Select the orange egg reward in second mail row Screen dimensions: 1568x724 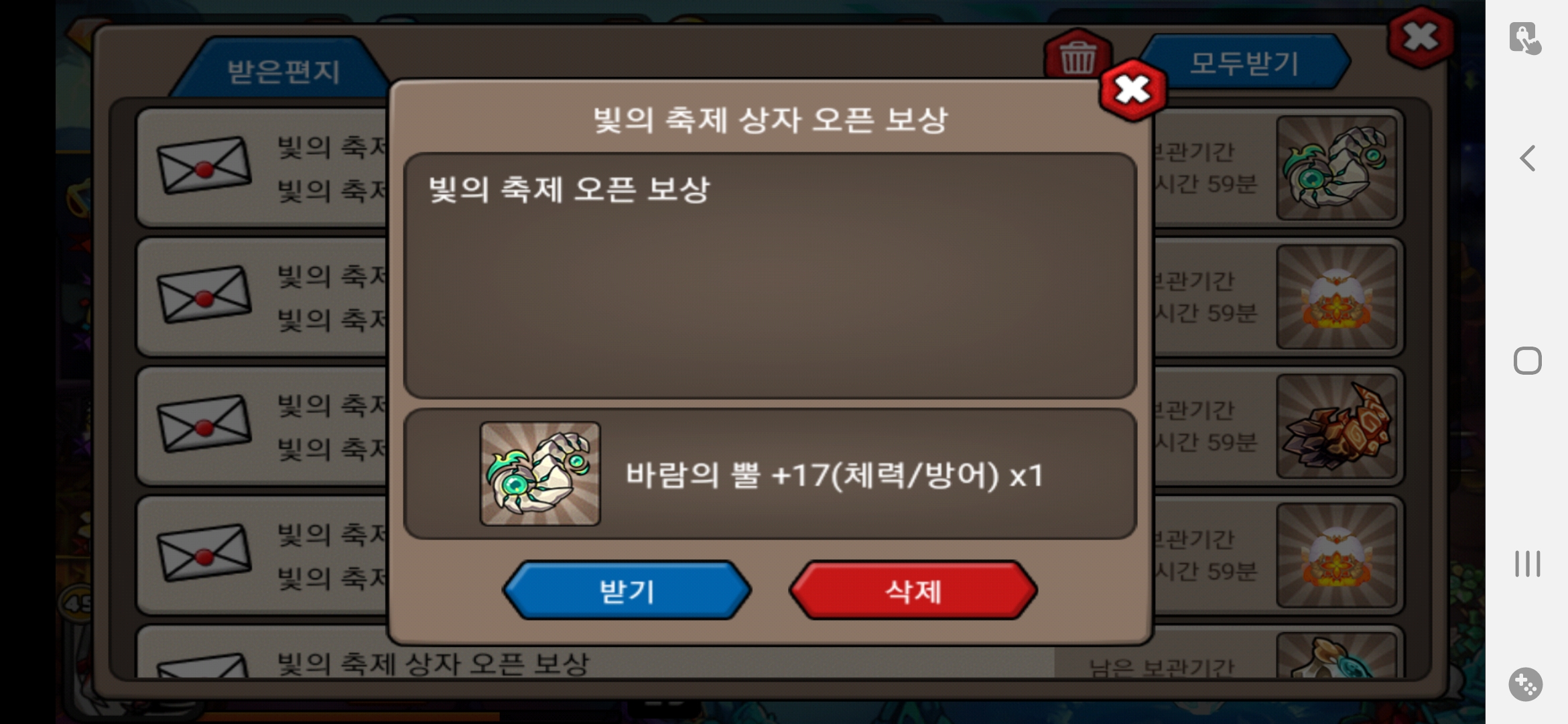click(1337, 297)
